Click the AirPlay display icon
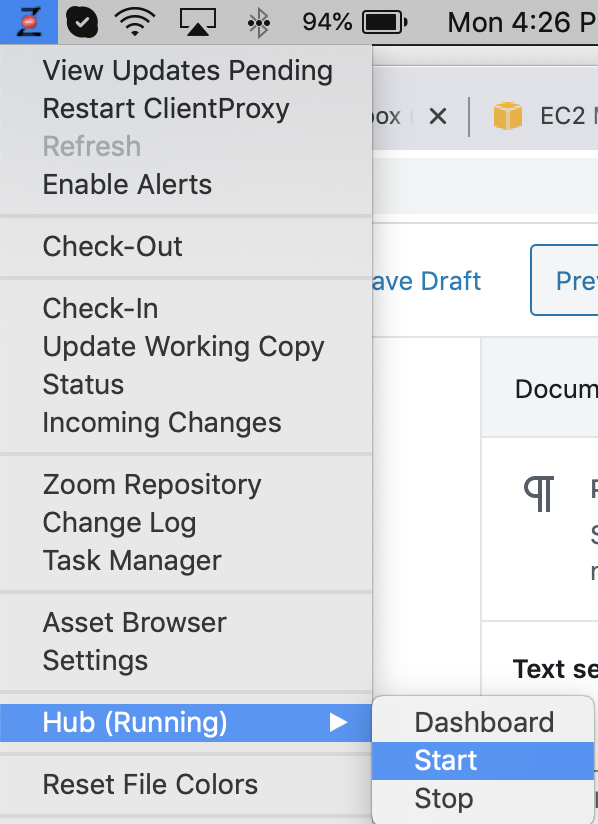Image resolution: width=598 pixels, height=824 pixels. [x=198, y=22]
